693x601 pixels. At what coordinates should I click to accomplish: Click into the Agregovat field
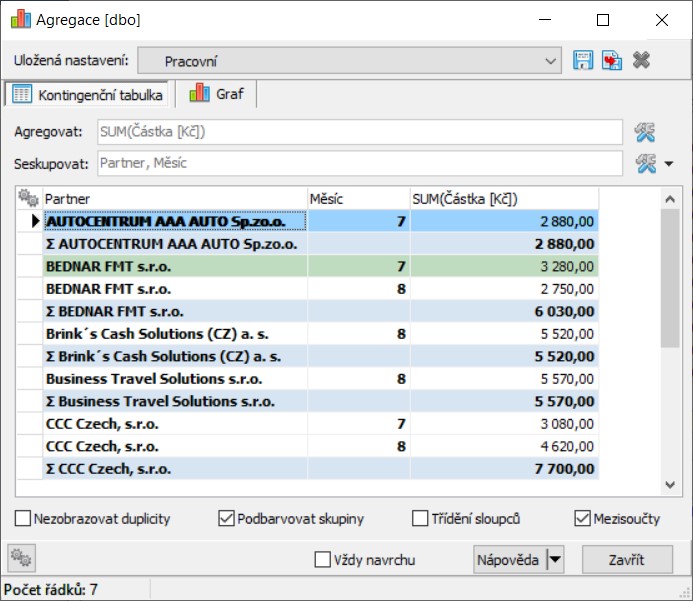click(x=360, y=132)
